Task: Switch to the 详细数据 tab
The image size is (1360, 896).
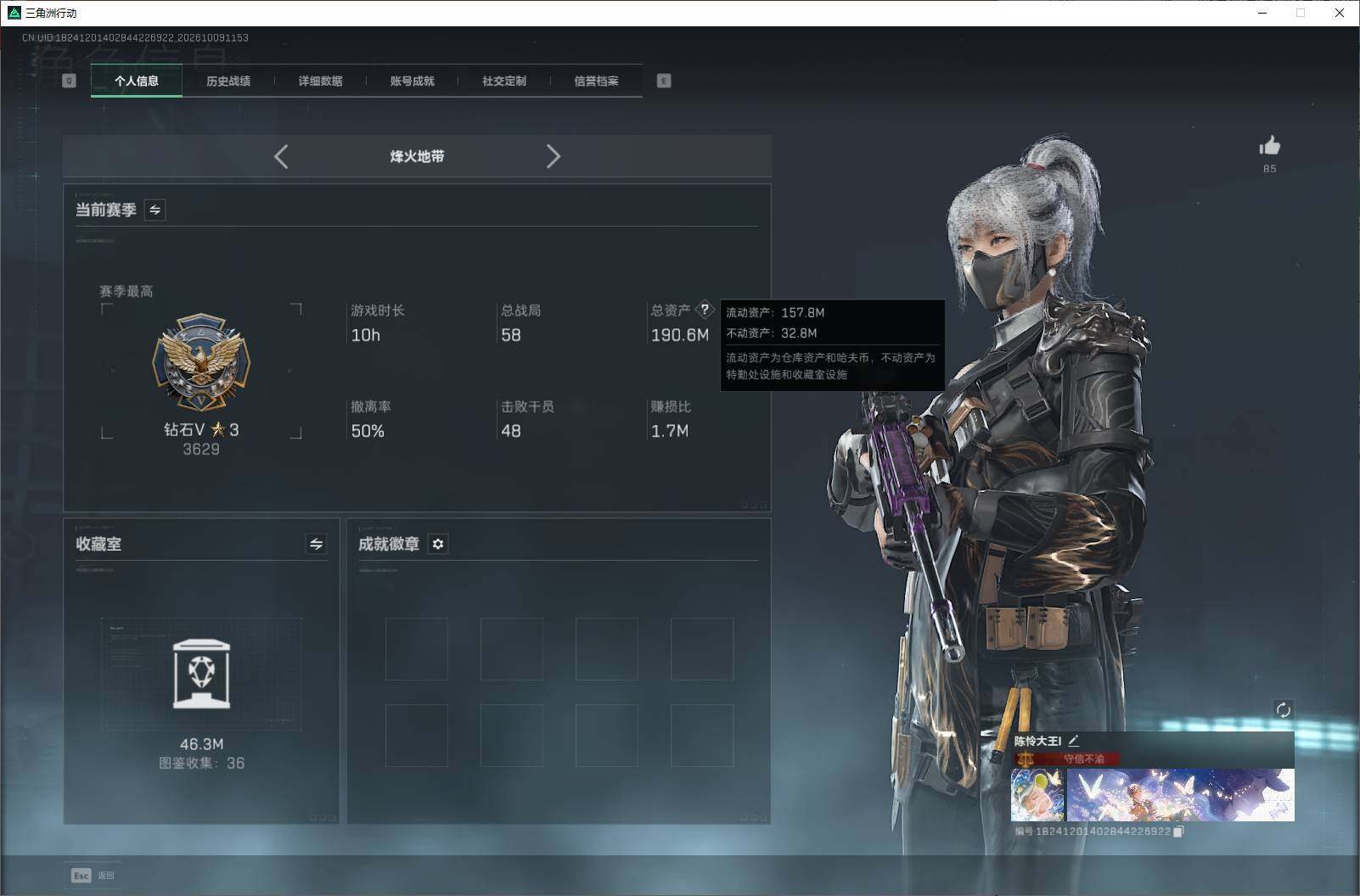Action: point(320,81)
